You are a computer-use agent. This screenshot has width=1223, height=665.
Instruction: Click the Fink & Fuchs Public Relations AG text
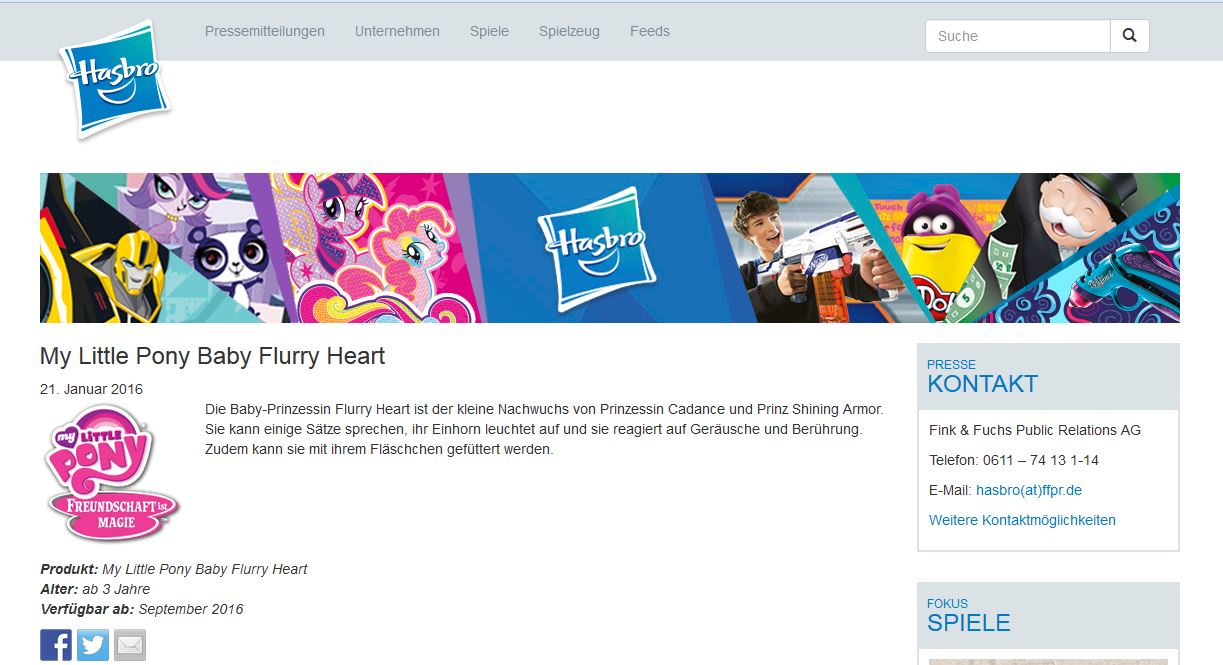click(1035, 430)
